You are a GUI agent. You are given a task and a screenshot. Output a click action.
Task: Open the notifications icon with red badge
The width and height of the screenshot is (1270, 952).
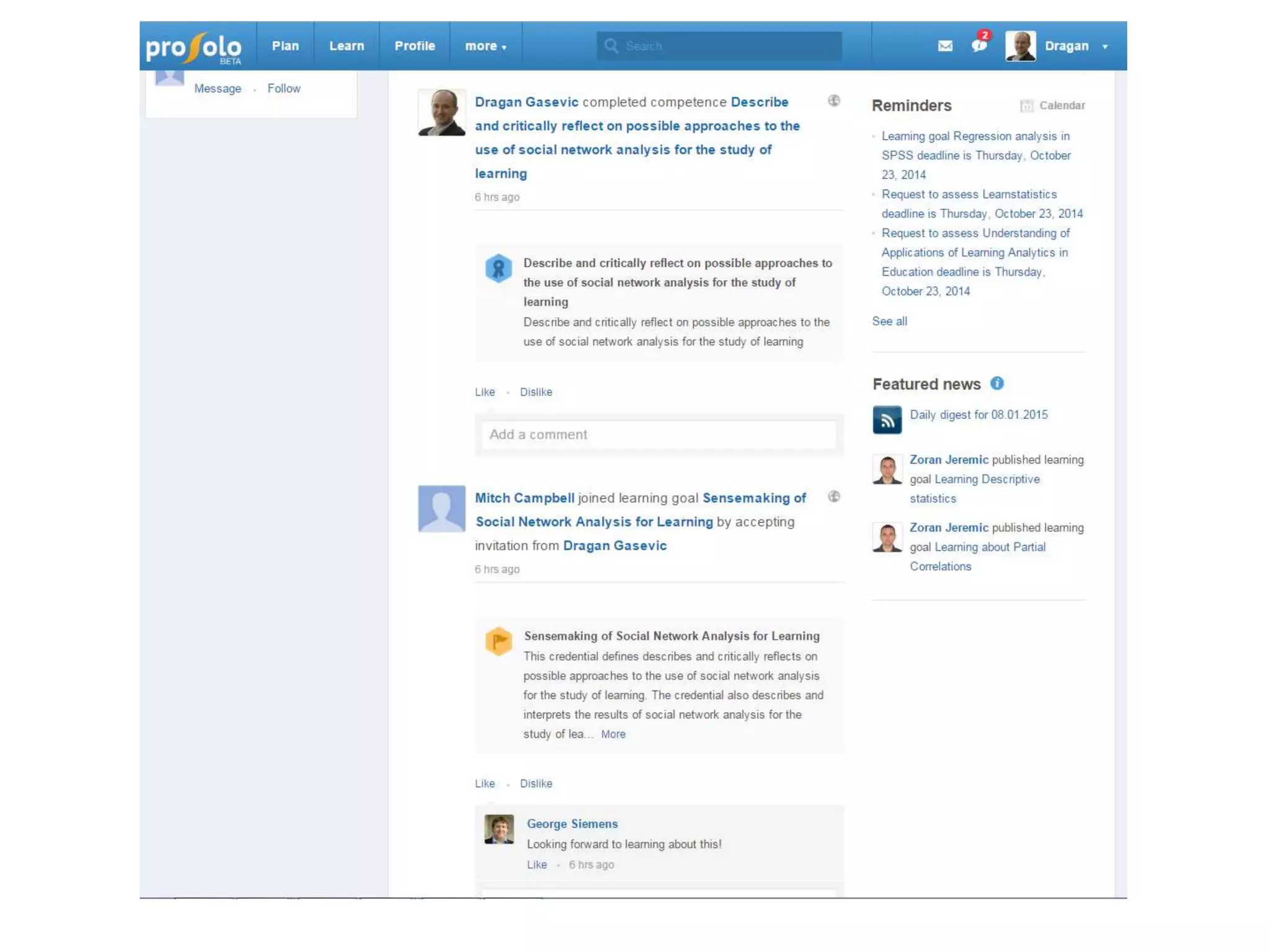(x=979, y=45)
